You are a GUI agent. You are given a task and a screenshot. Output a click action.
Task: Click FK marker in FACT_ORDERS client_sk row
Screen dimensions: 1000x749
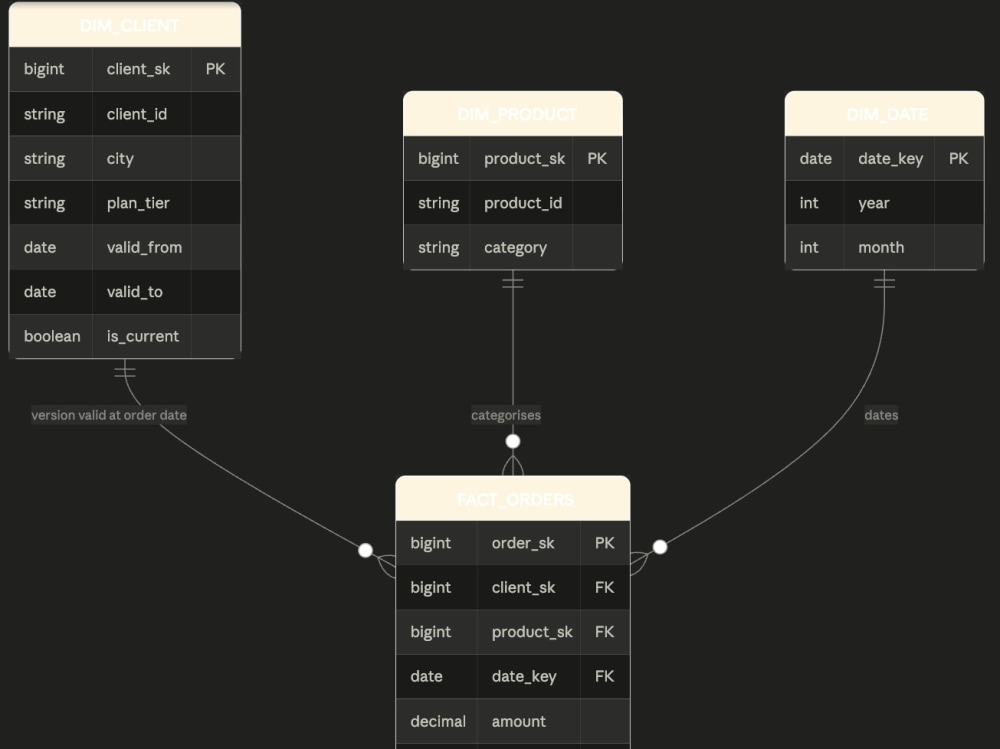click(x=605, y=588)
